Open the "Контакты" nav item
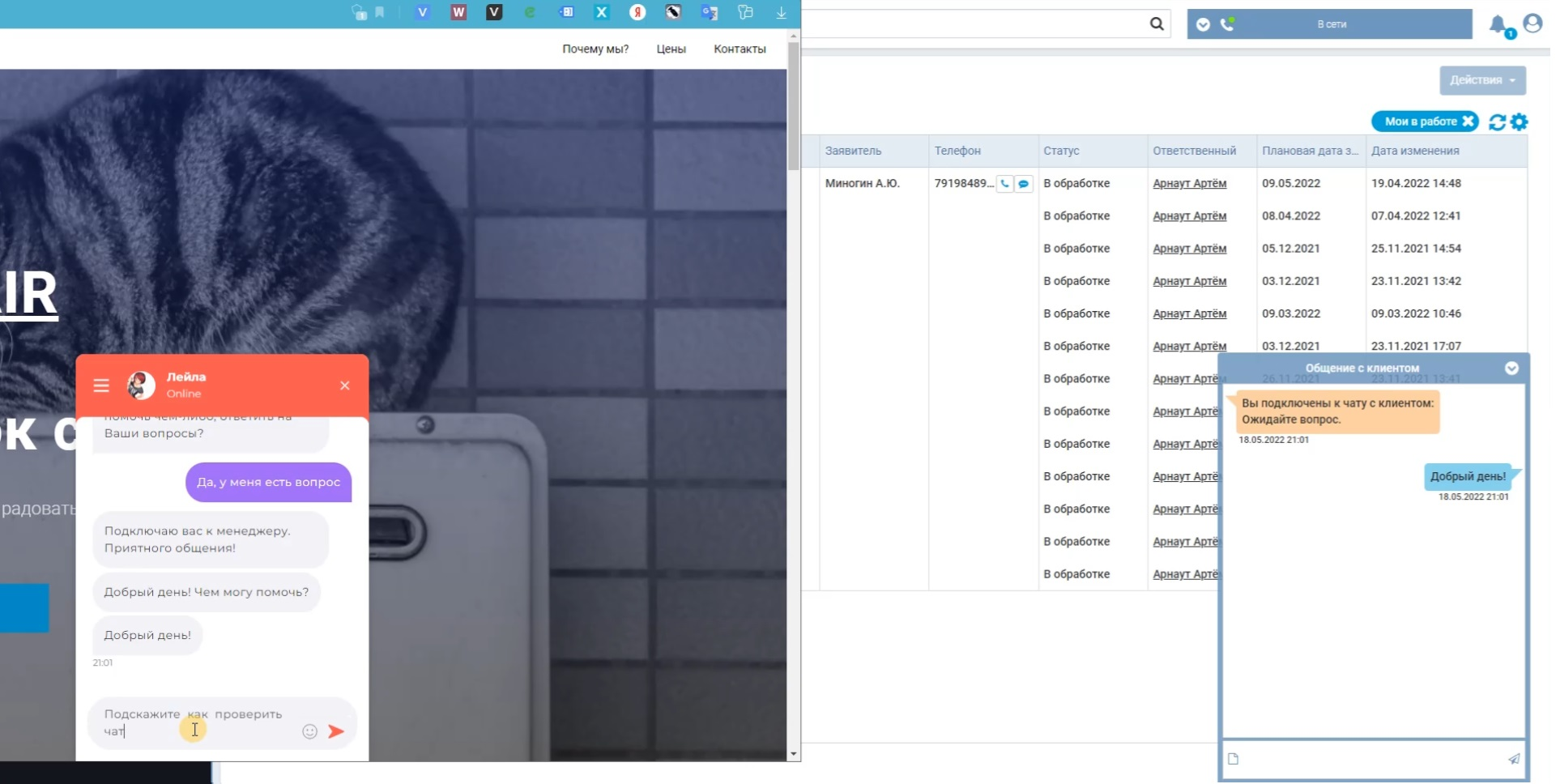This screenshot has width=1560, height=784. point(740,49)
